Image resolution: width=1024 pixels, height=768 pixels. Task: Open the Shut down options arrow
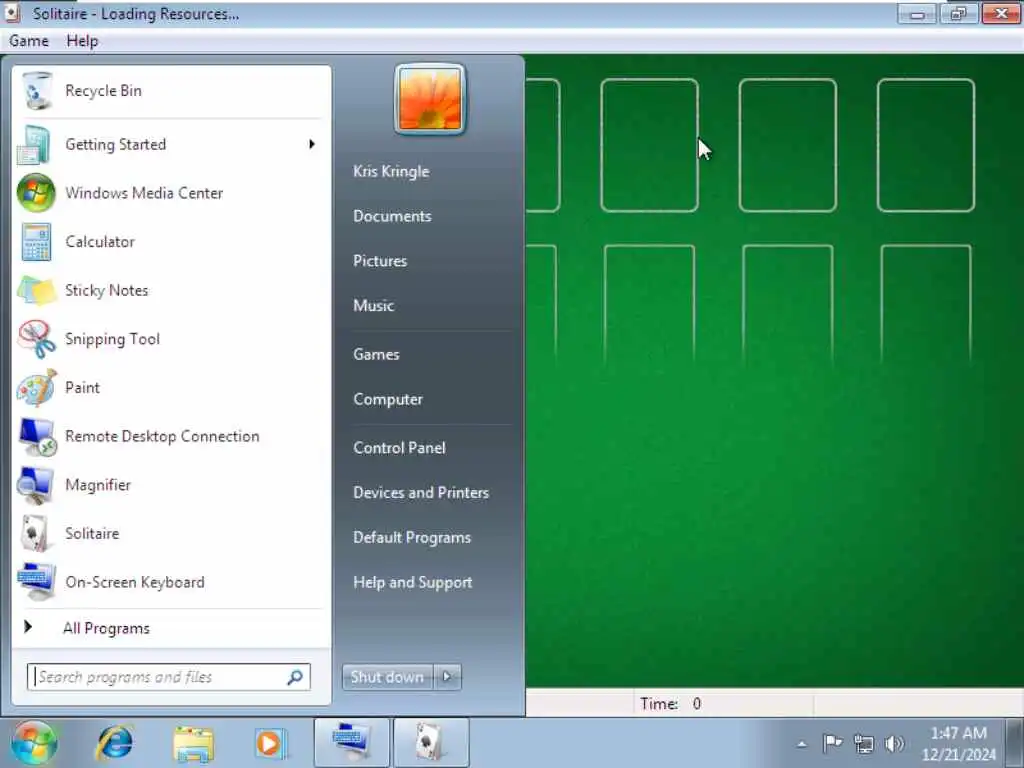(x=447, y=677)
